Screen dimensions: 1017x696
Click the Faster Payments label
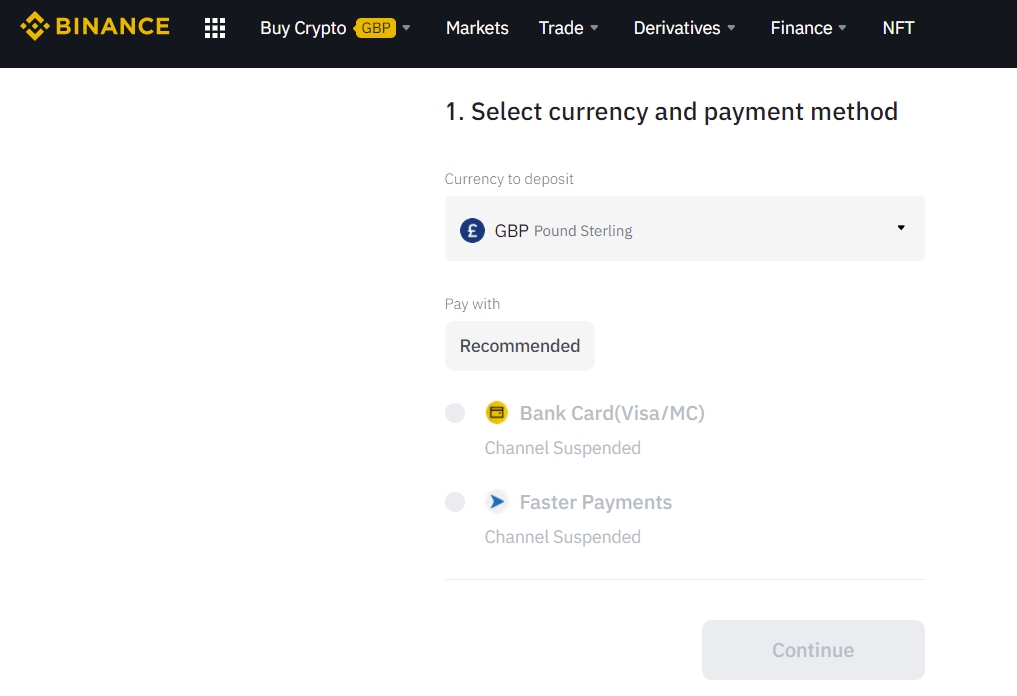click(595, 502)
